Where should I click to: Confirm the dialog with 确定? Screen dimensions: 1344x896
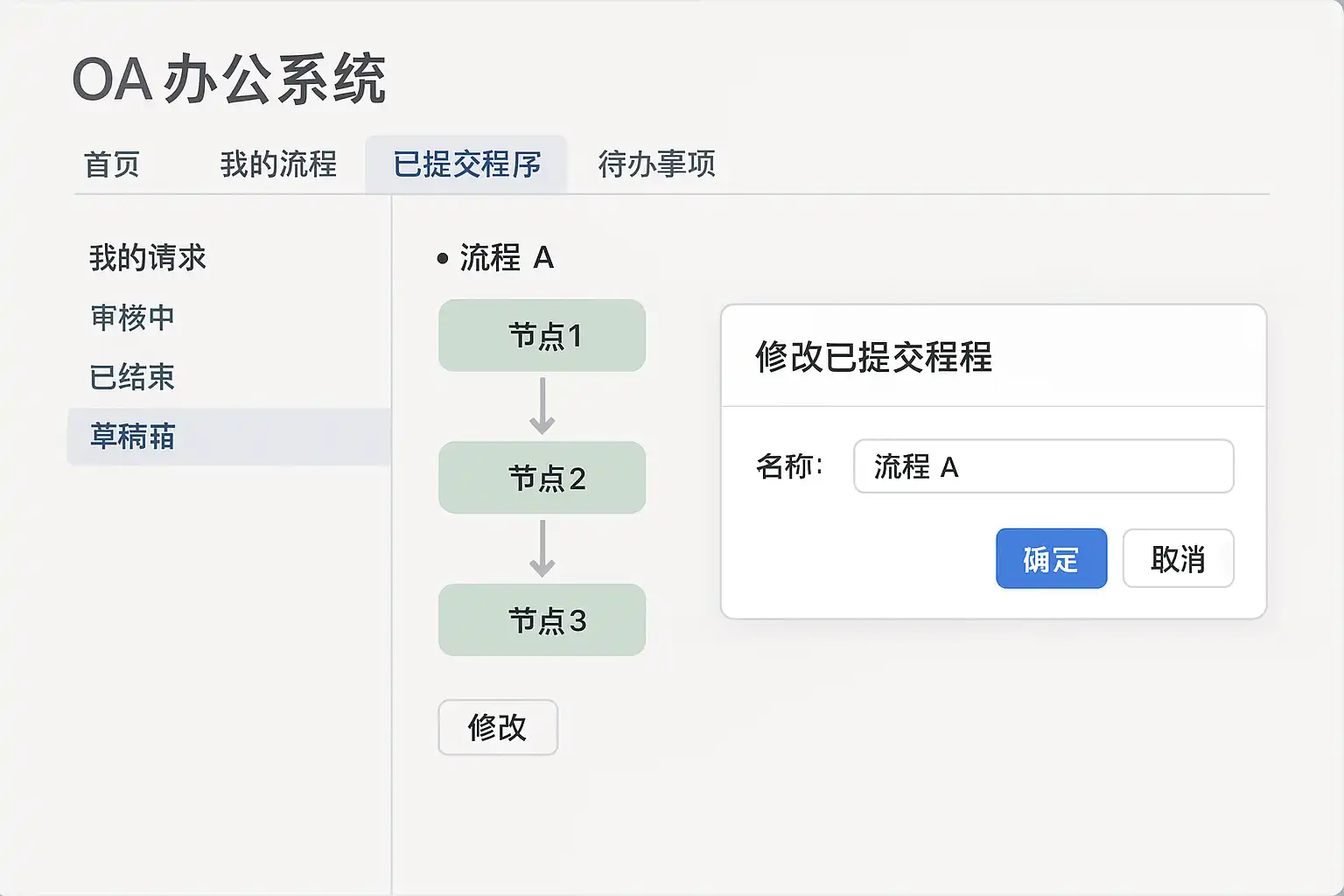[x=1051, y=559]
